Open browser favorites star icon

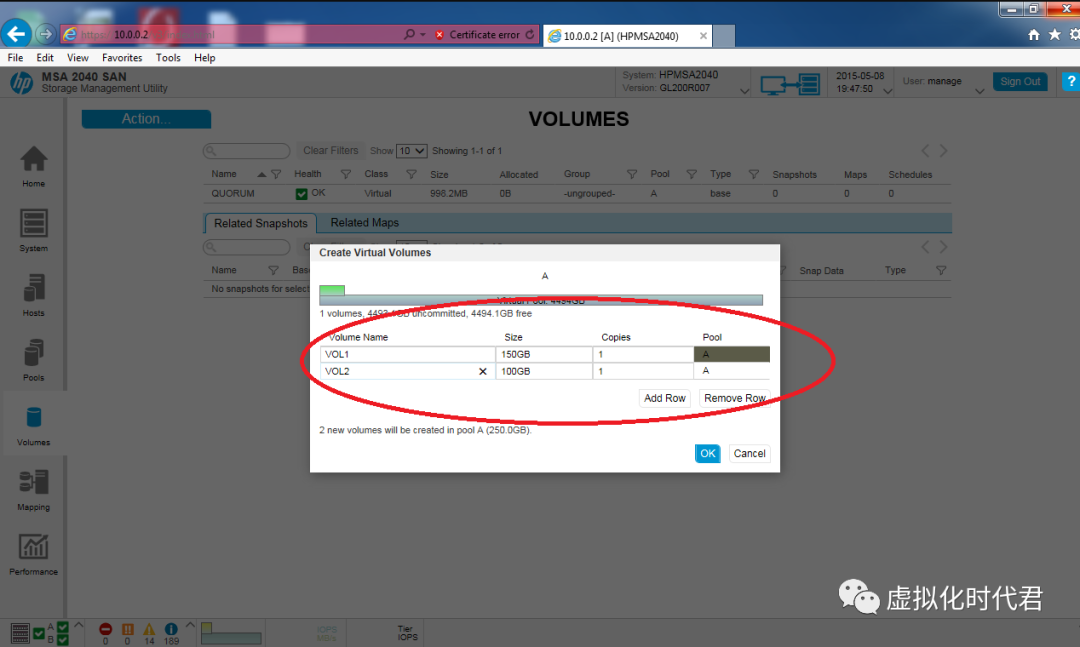coord(1055,34)
